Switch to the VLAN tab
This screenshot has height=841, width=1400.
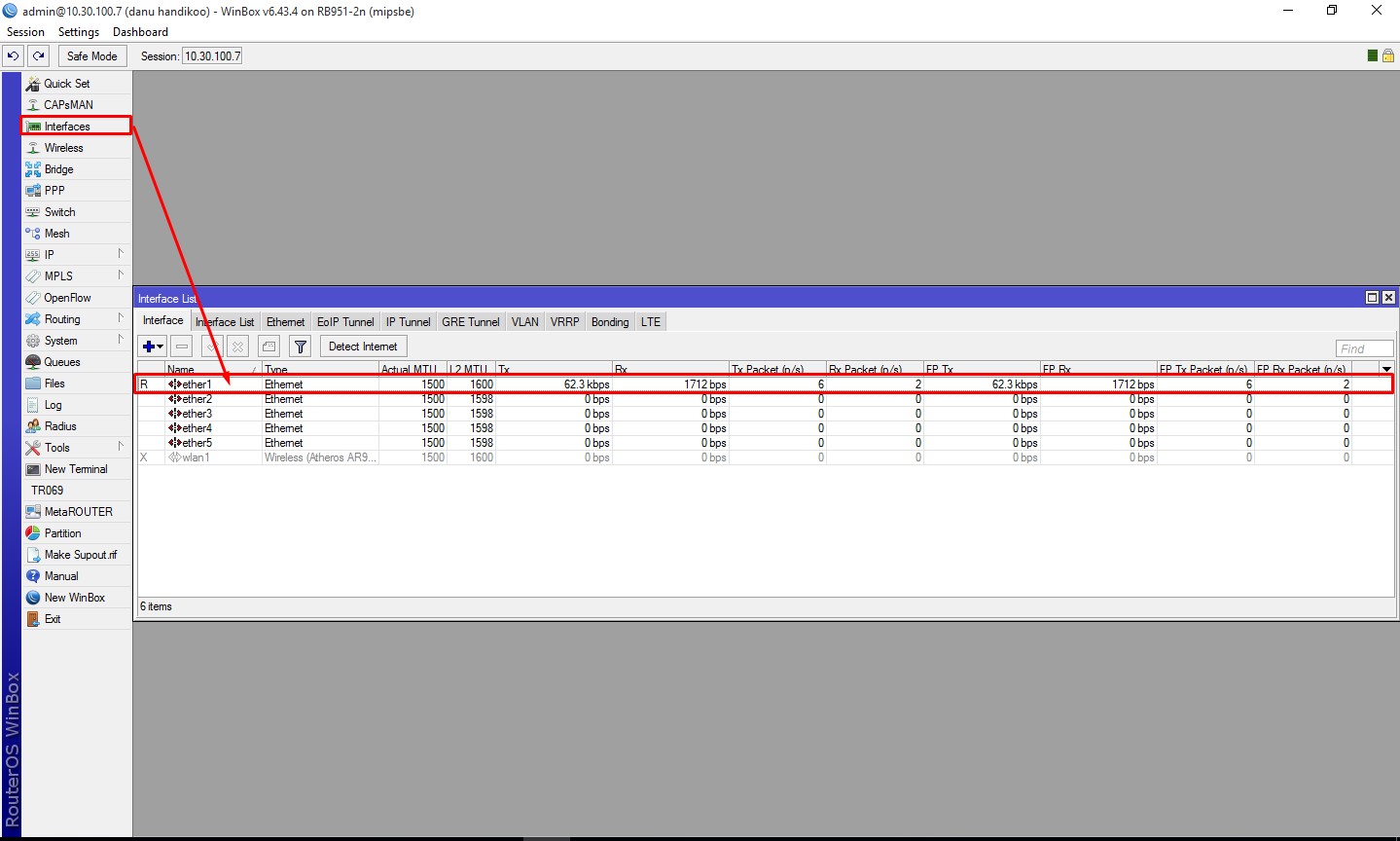tap(525, 322)
